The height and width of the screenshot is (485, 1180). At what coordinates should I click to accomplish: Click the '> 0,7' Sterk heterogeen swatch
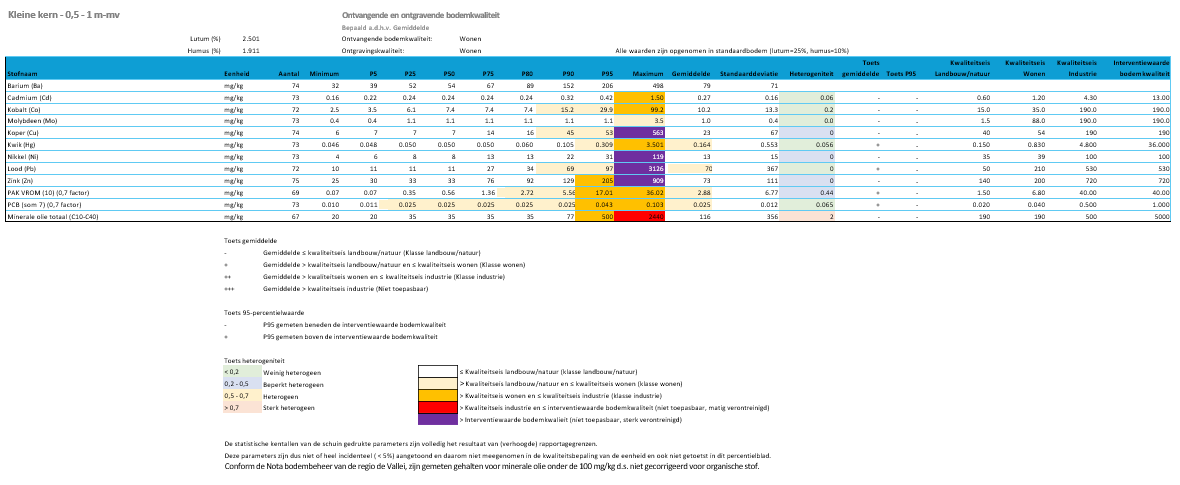pyautogui.click(x=241, y=408)
